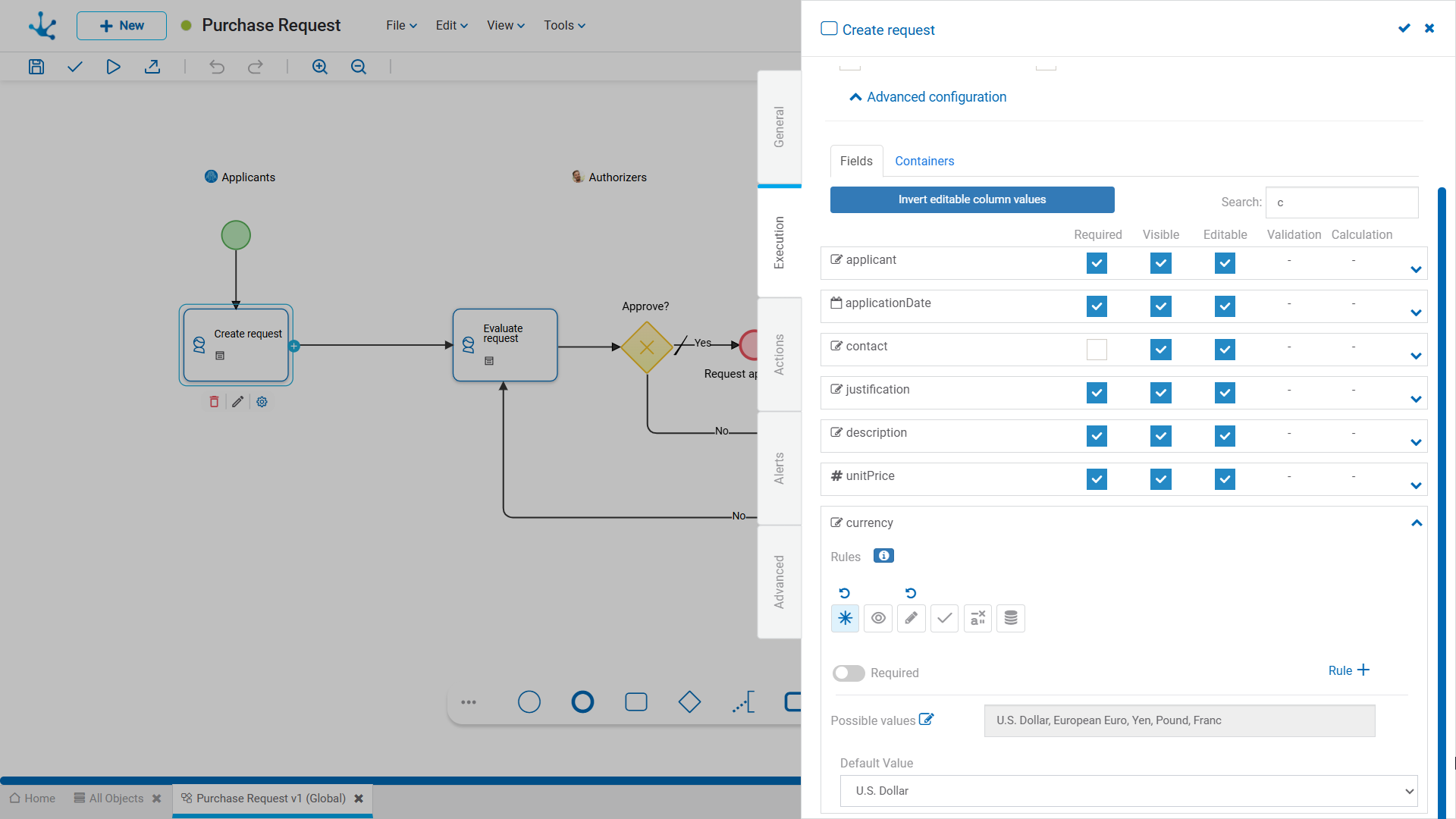Check Required for contact field

[x=1097, y=350]
